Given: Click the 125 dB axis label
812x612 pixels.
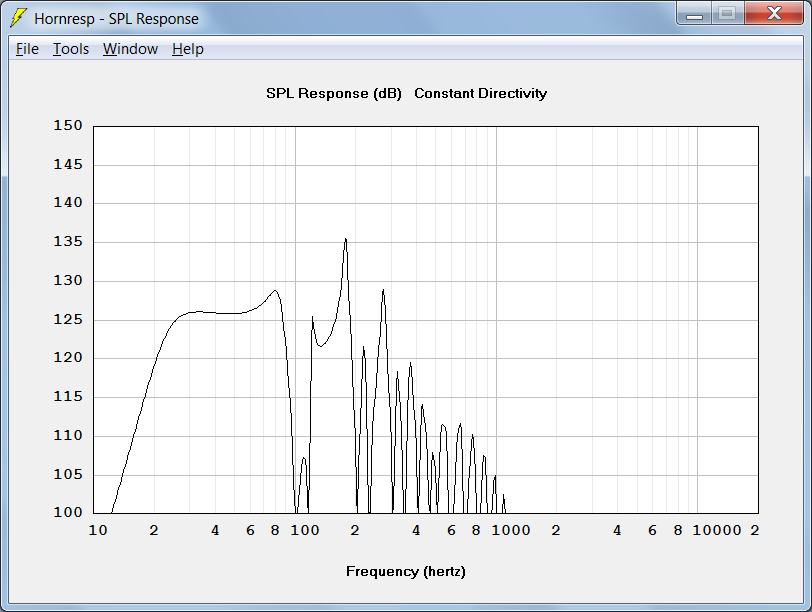Looking at the screenshot, I should (x=68, y=319).
